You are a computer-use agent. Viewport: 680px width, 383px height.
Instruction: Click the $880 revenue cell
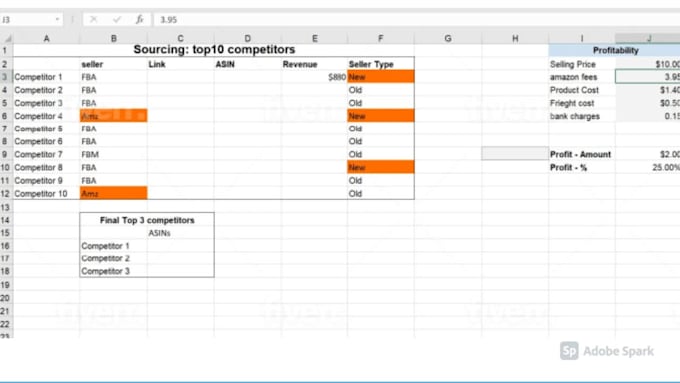coord(314,77)
